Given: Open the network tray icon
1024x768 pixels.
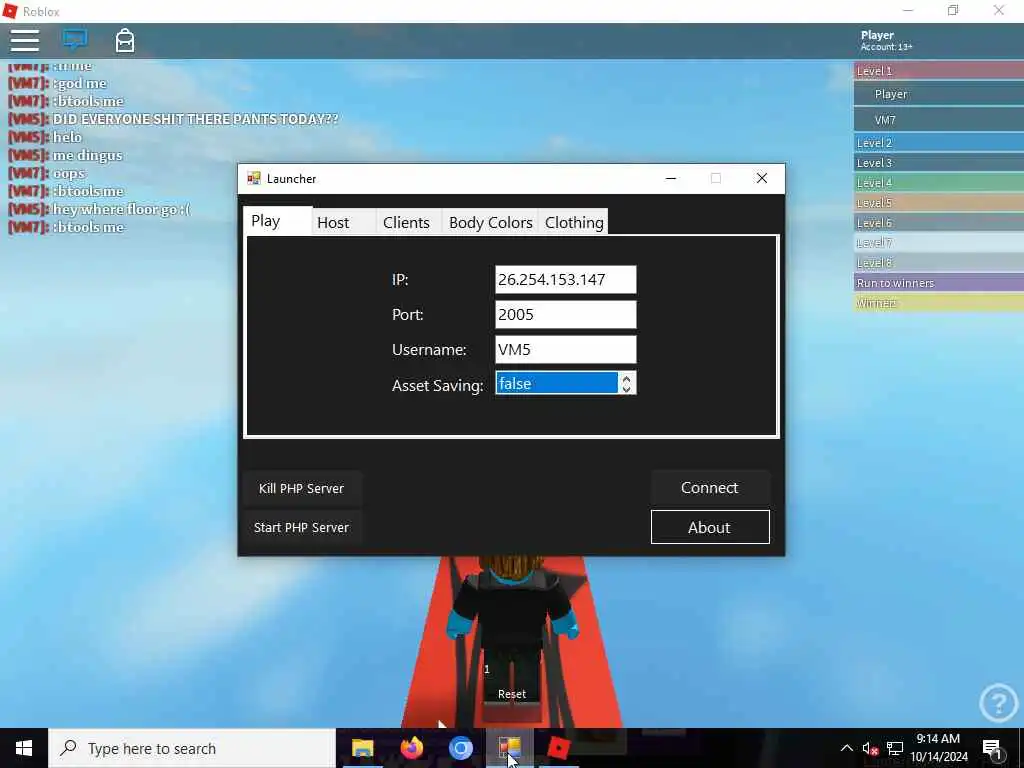Looking at the screenshot, I should (895, 748).
